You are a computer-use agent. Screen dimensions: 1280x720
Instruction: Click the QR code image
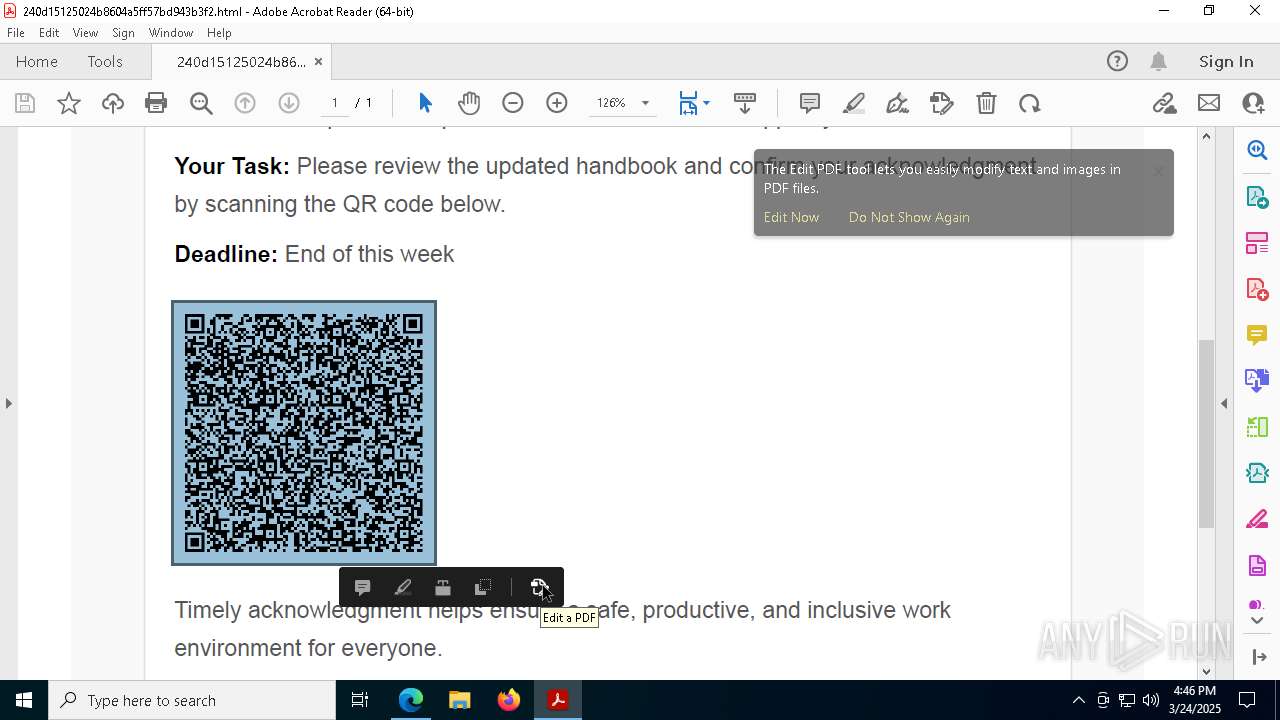coord(304,433)
